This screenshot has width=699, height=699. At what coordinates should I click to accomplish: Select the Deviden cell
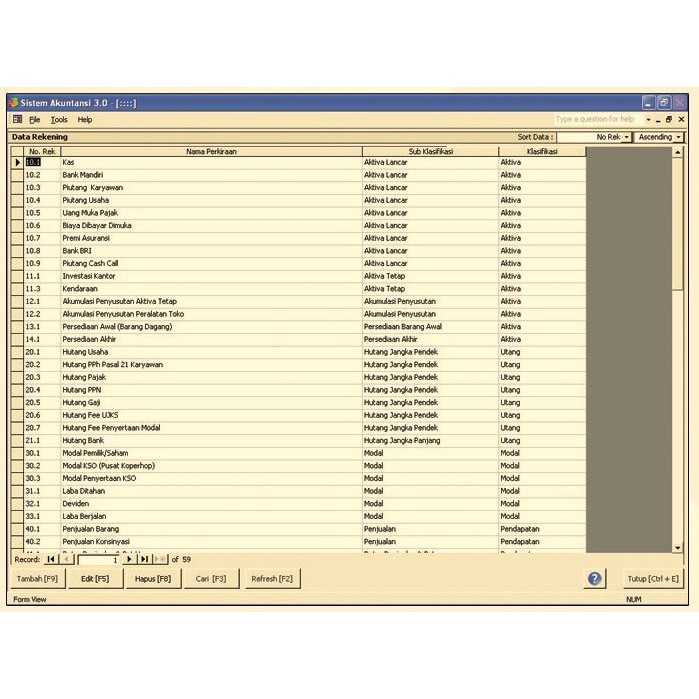point(211,503)
